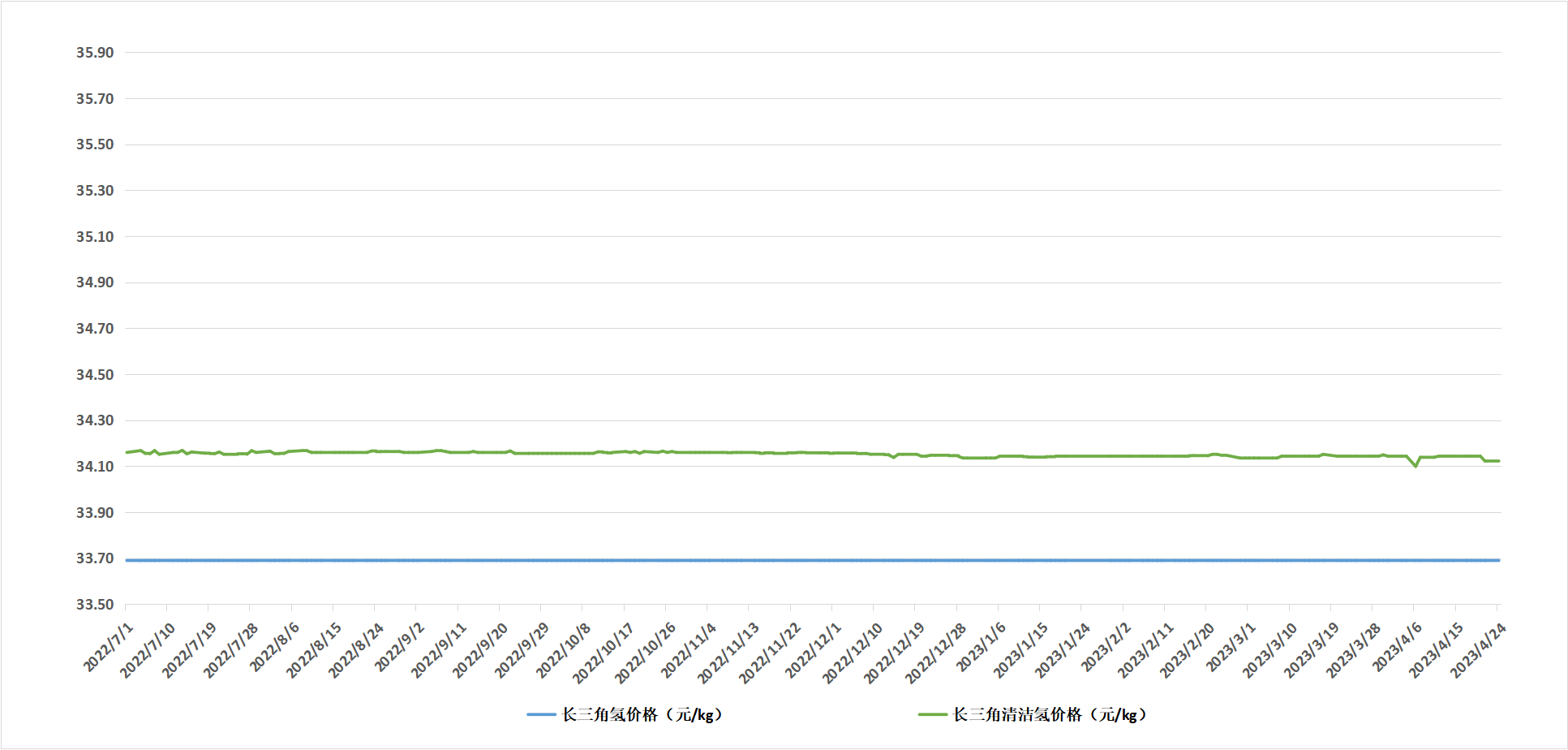Click x-axis date 2022/10/8
Viewport: 1568px width, 750px height.
coord(564,651)
